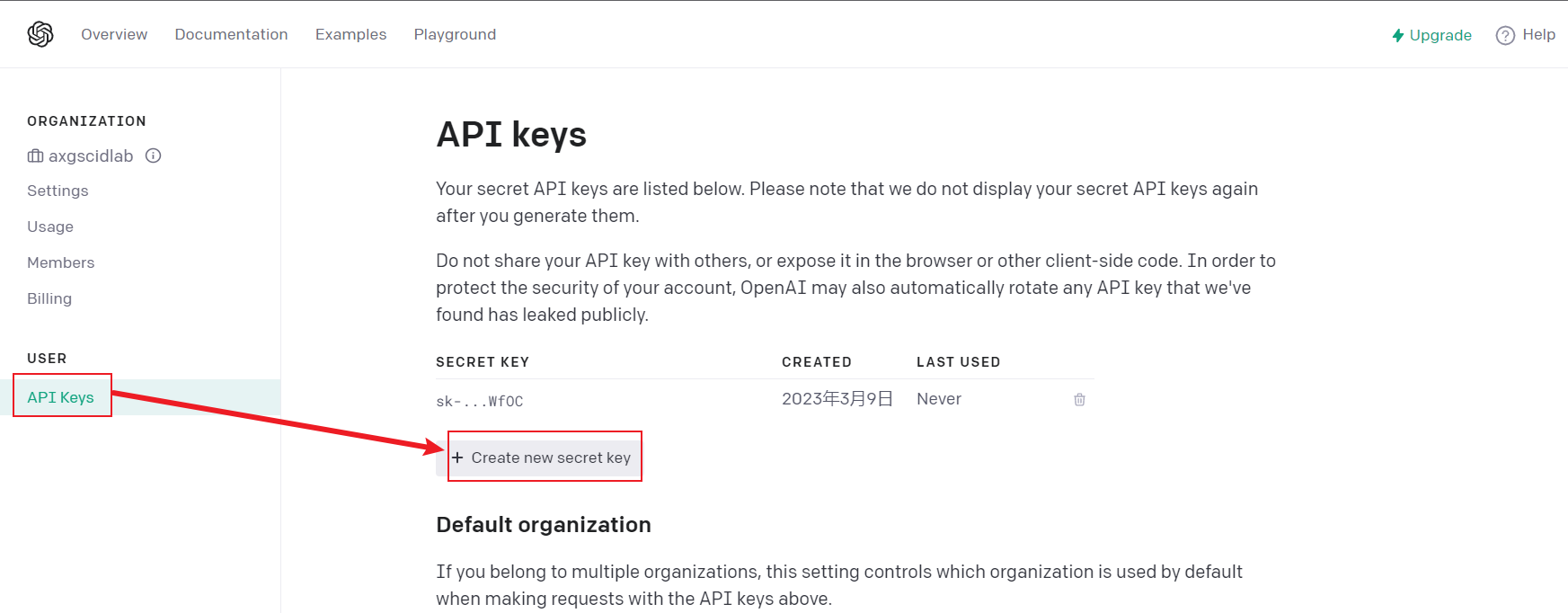
Task: Go to Billing in sidebar
Action: point(49,298)
